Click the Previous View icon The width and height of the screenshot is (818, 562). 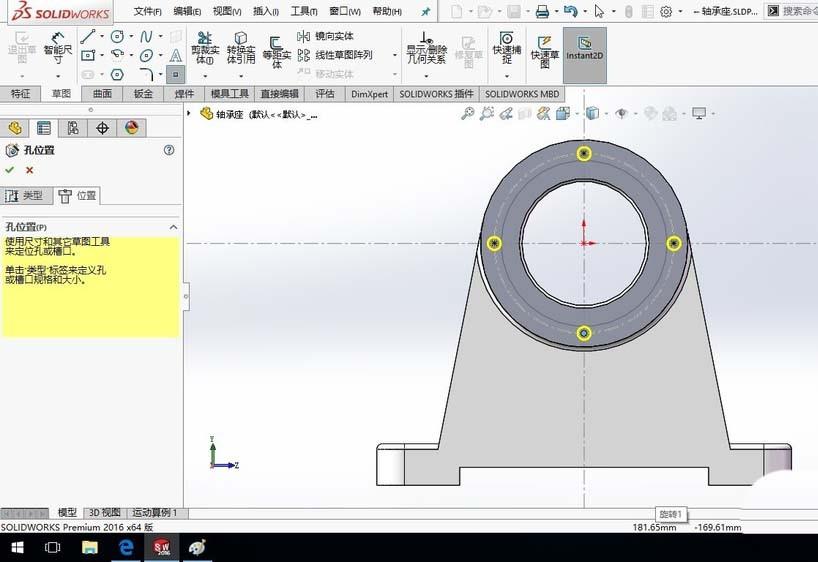point(506,113)
